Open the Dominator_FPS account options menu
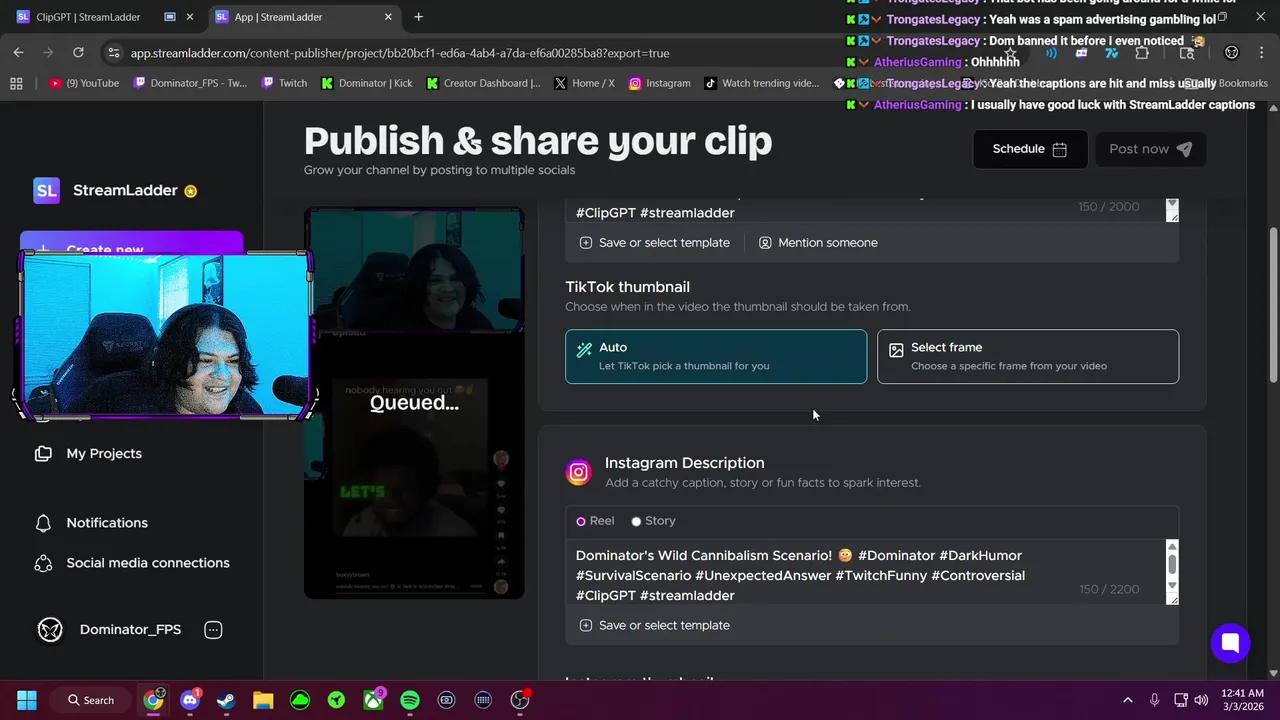 coord(213,630)
